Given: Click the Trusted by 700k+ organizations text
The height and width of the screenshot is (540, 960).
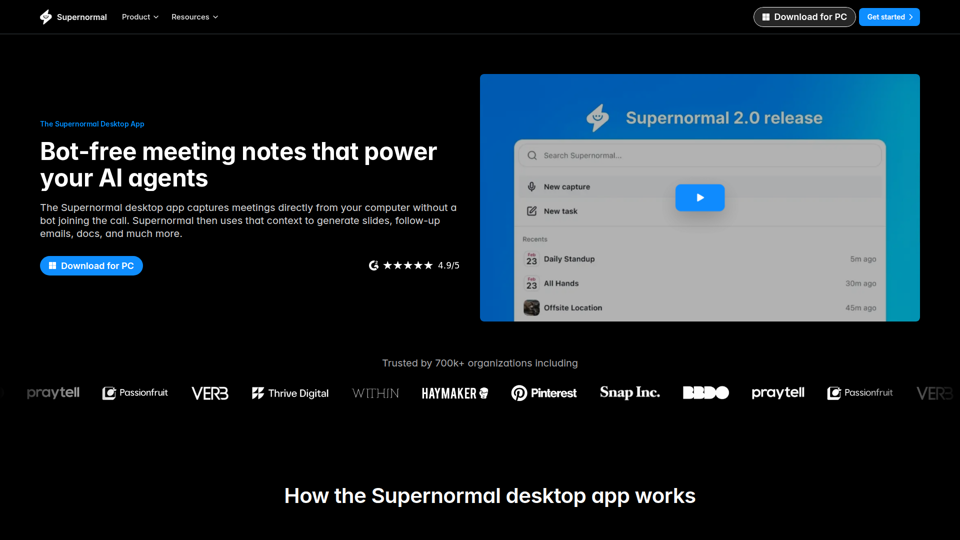Looking at the screenshot, I should tap(480, 363).
